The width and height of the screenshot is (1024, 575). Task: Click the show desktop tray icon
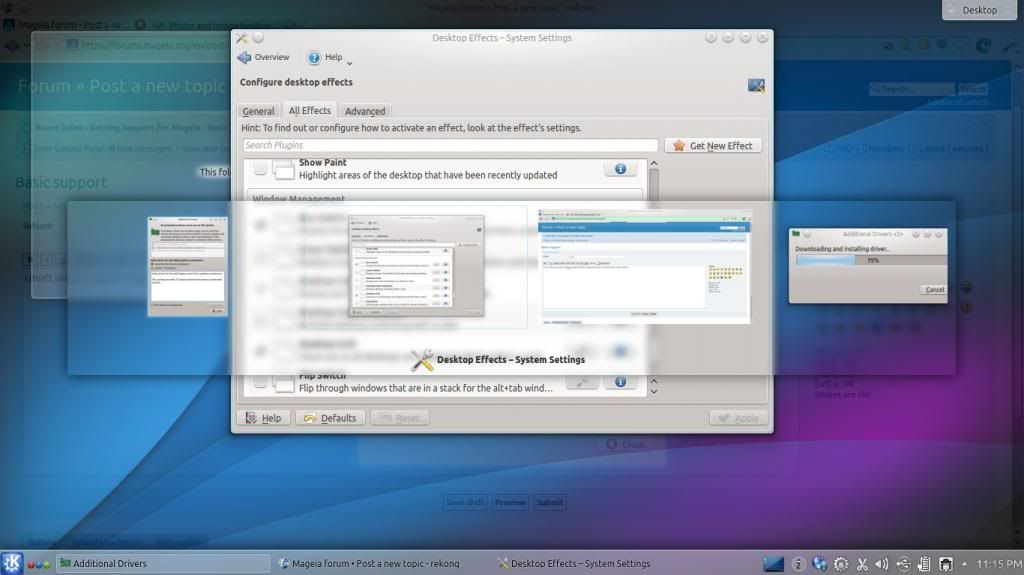click(x=773, y=563)
